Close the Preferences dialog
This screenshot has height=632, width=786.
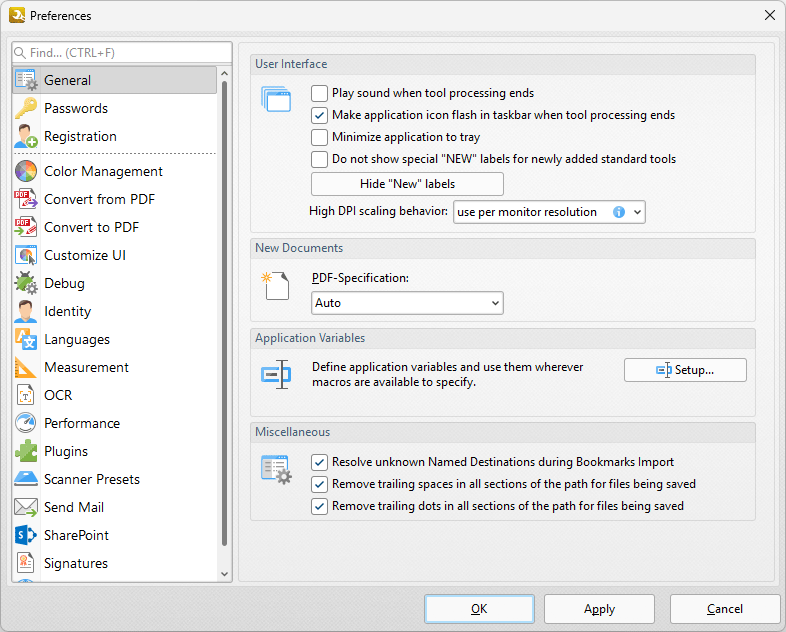(770, 16)
